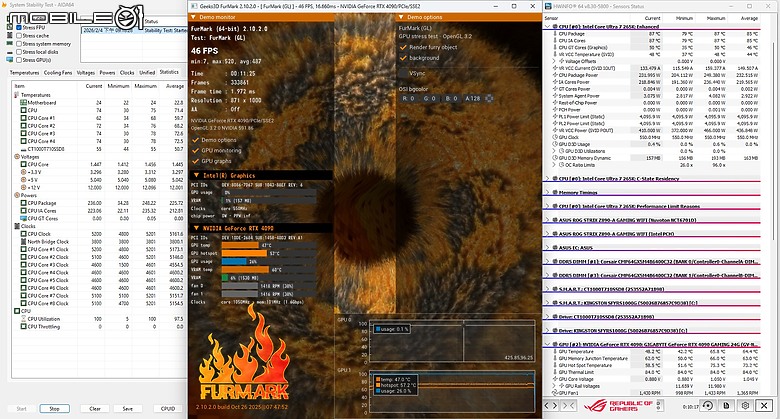The image size is (780, 419).
Task: Click the Powers group icon in AIDA64
Action: tap(17, 195)
